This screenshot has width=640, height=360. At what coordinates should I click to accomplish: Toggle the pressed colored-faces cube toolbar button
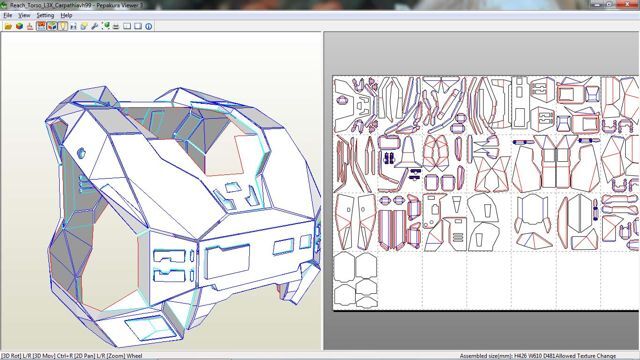click(52, 26)
